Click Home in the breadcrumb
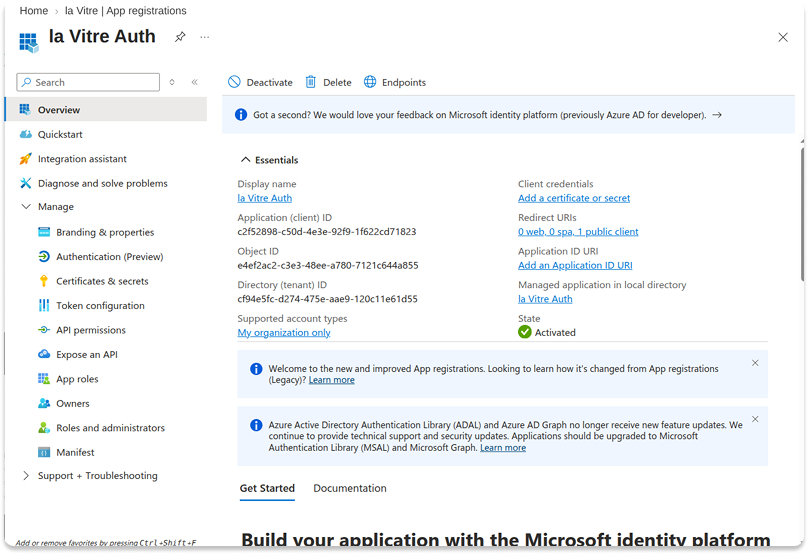The height and width of the screenshot is (554, 808). [x=33, y=11]
